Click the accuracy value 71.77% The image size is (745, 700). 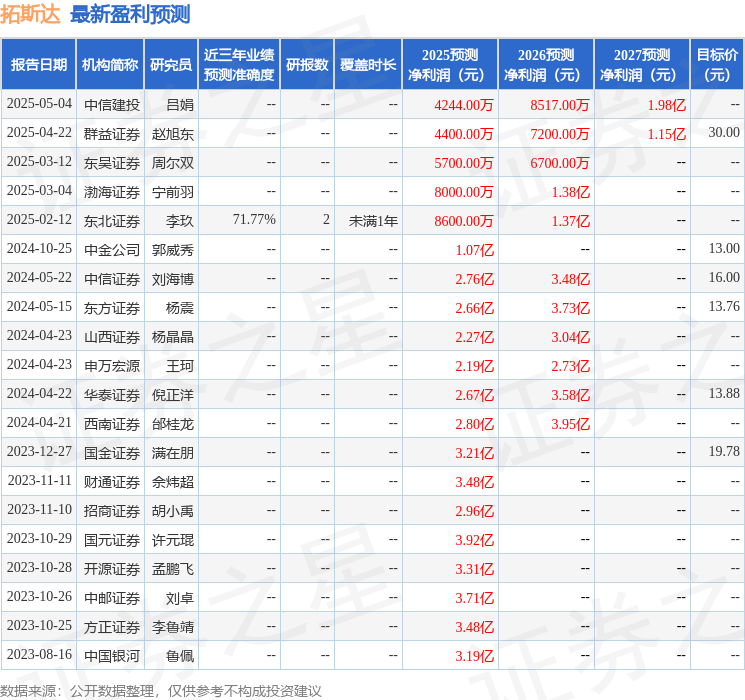point(254,220)
